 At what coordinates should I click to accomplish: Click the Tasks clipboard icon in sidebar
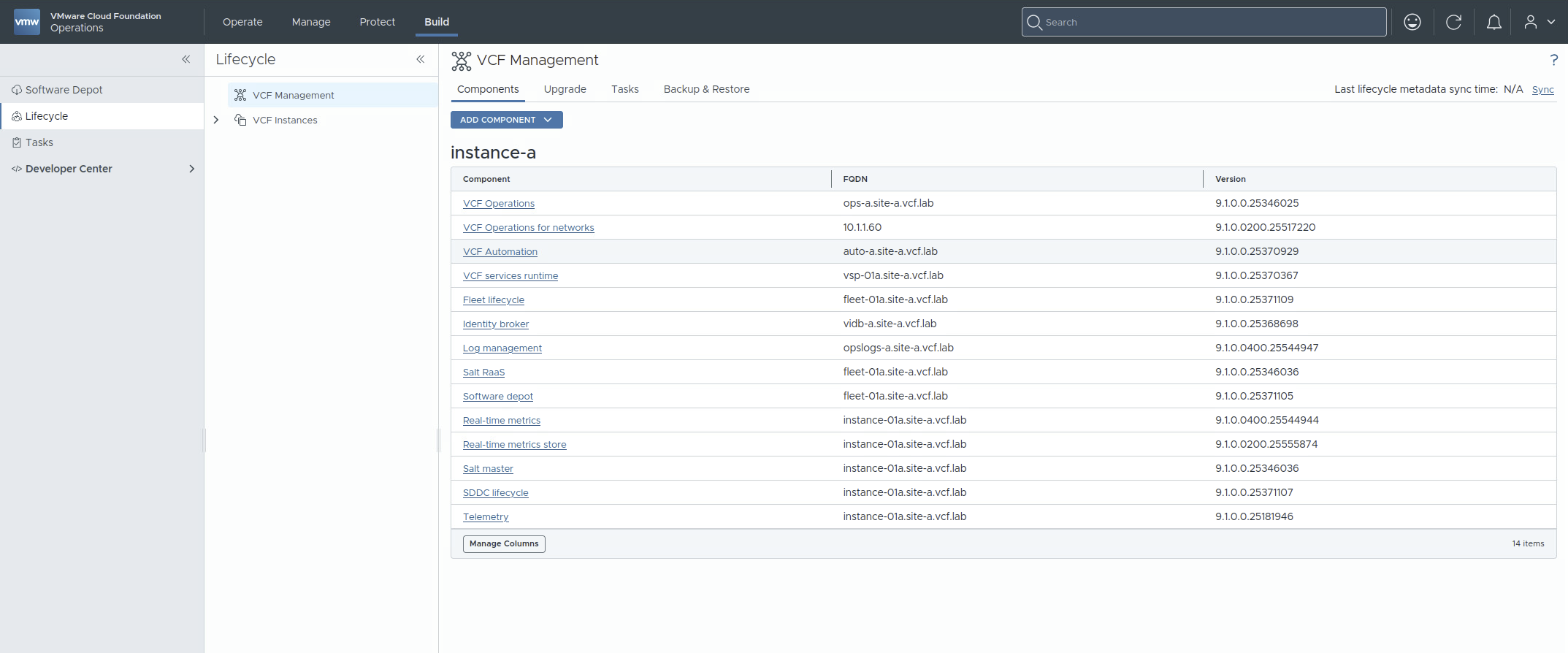17,142
